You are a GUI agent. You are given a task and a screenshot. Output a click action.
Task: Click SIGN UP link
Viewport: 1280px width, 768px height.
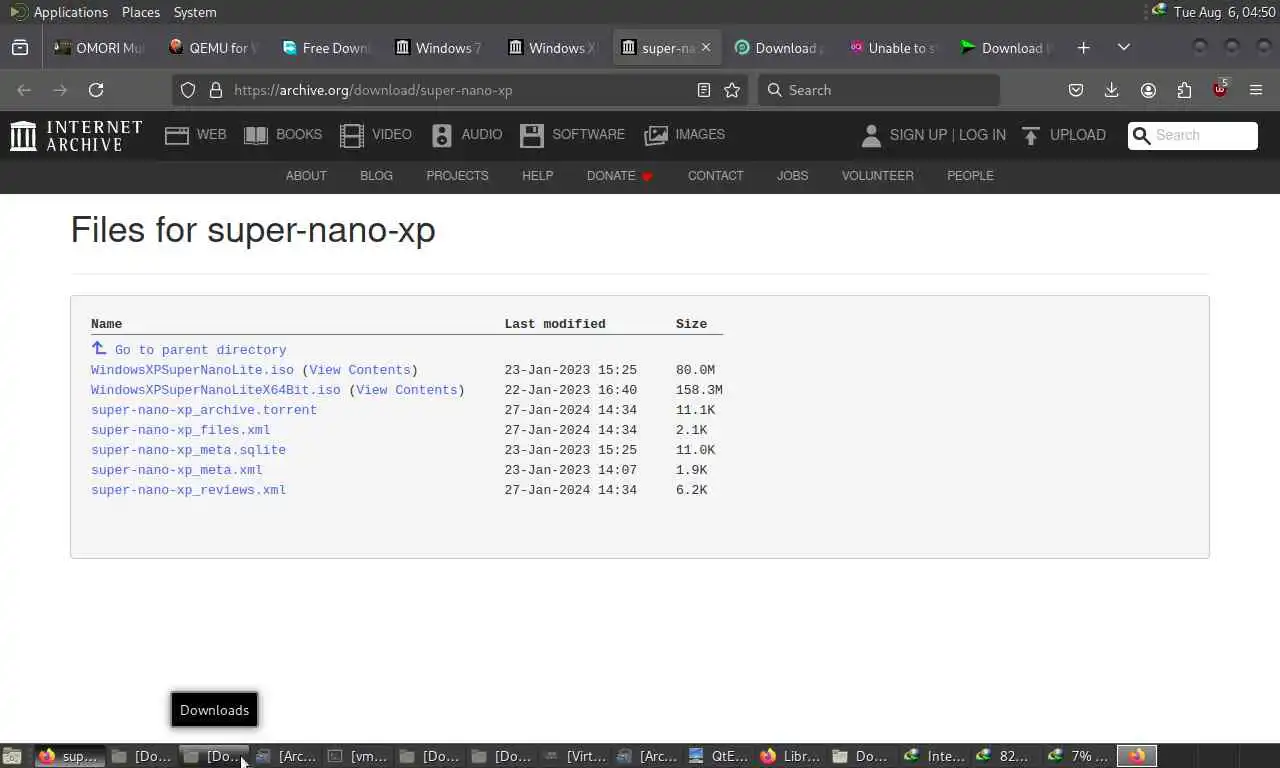click(918, 135)
